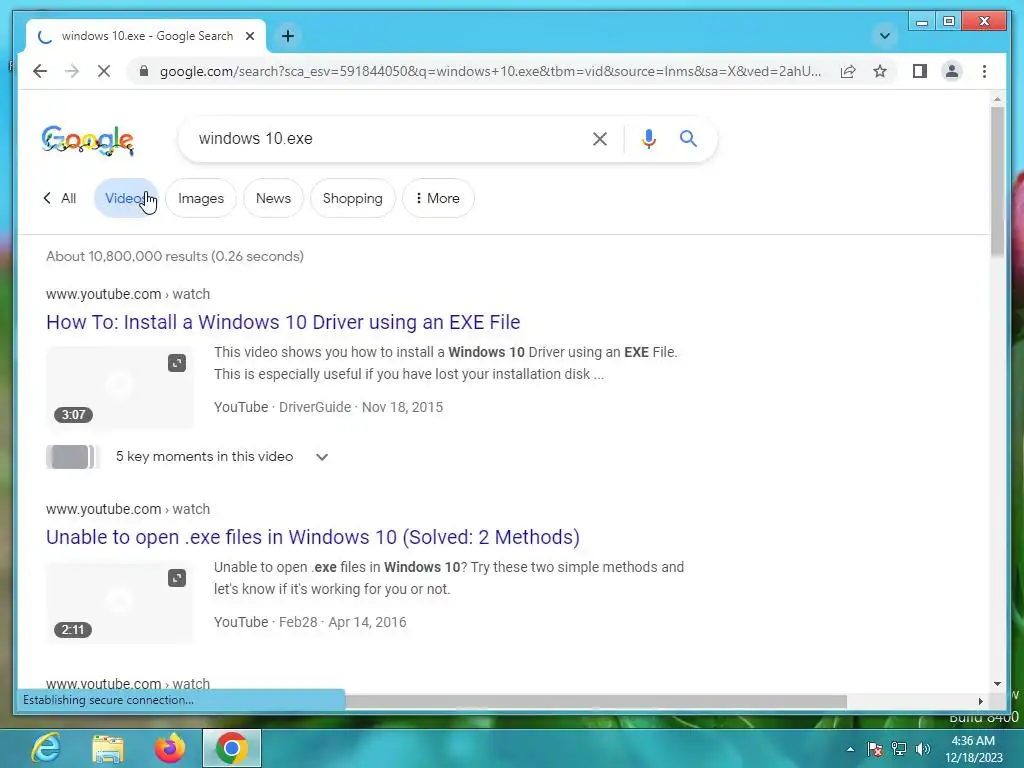Screen dimensions: 1024x768
Task: Open the More filters menu
Action: coord(438,198)
